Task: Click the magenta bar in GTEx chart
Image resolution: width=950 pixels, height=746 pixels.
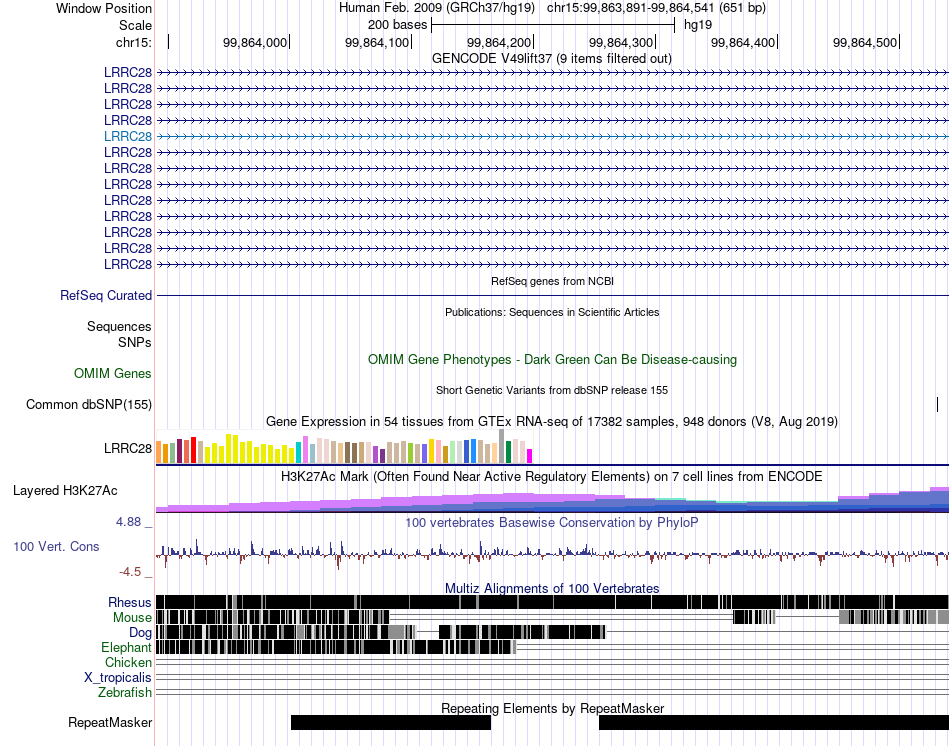Action: (x=530, y=456)
